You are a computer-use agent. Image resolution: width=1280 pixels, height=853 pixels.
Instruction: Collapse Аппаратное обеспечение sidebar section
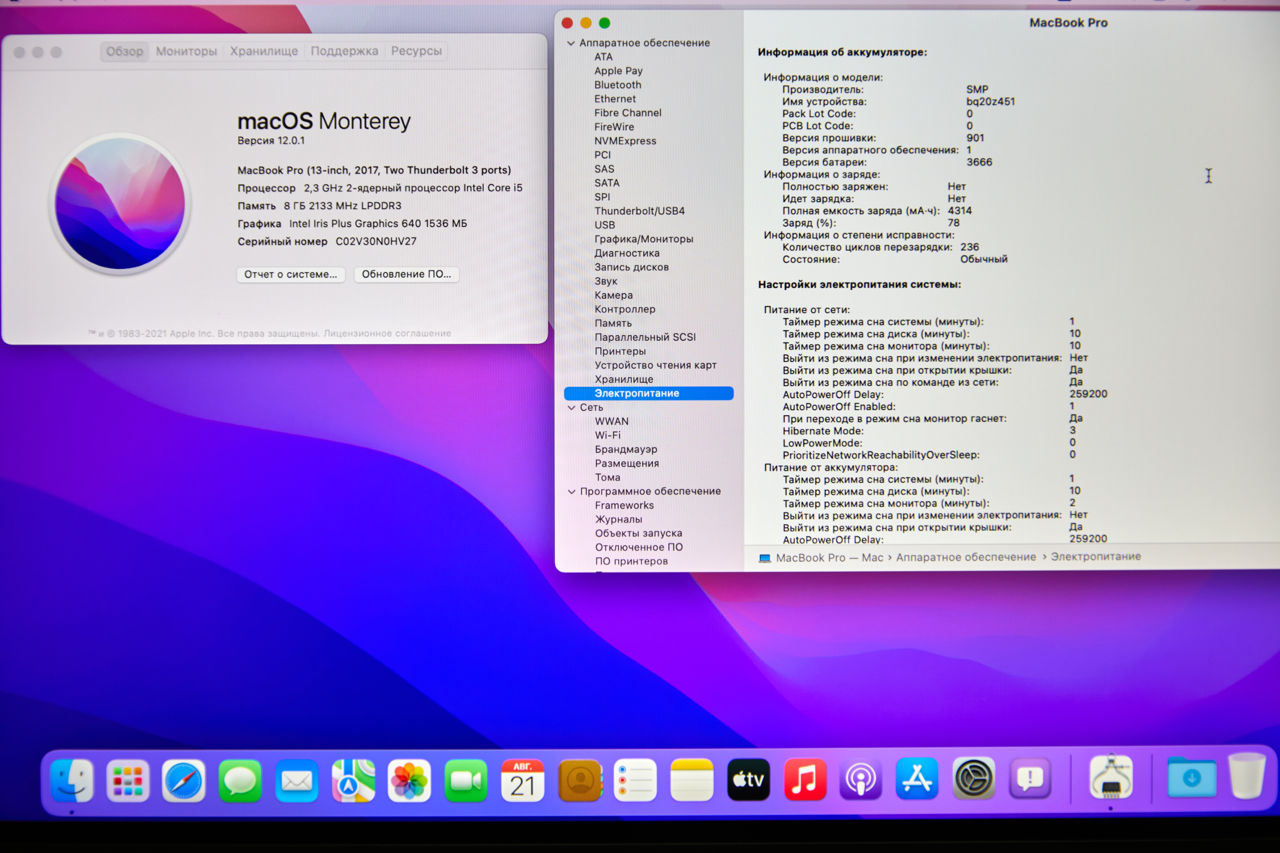571,43
